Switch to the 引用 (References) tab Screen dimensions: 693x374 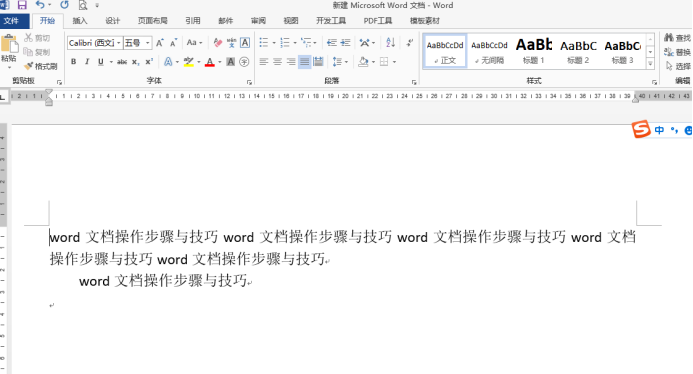coord(193,21)
